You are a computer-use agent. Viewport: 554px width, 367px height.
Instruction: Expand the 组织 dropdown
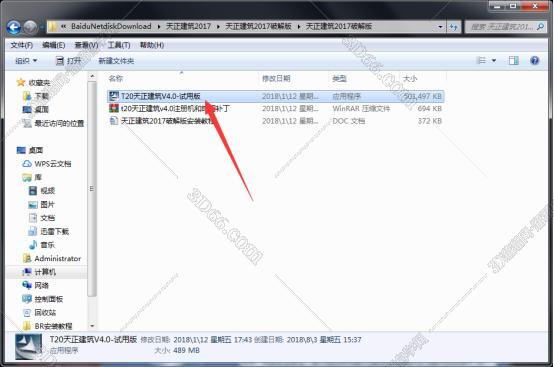pyautogui.click(x=26, y=61)
